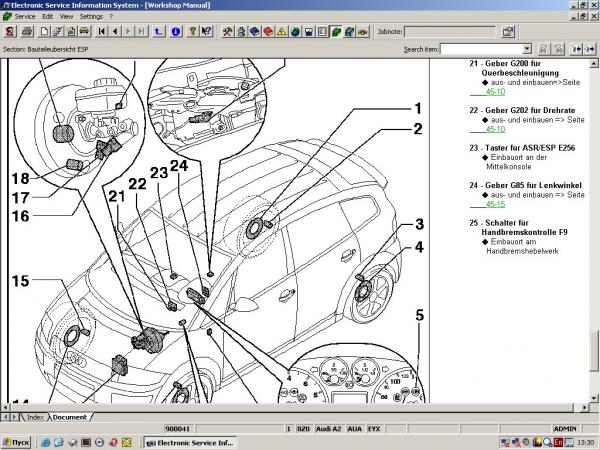Image resolution: width=600 pixels, height=450 pixels.
Task: Click the dark blue container icon
Action: (x=308, y=31)
